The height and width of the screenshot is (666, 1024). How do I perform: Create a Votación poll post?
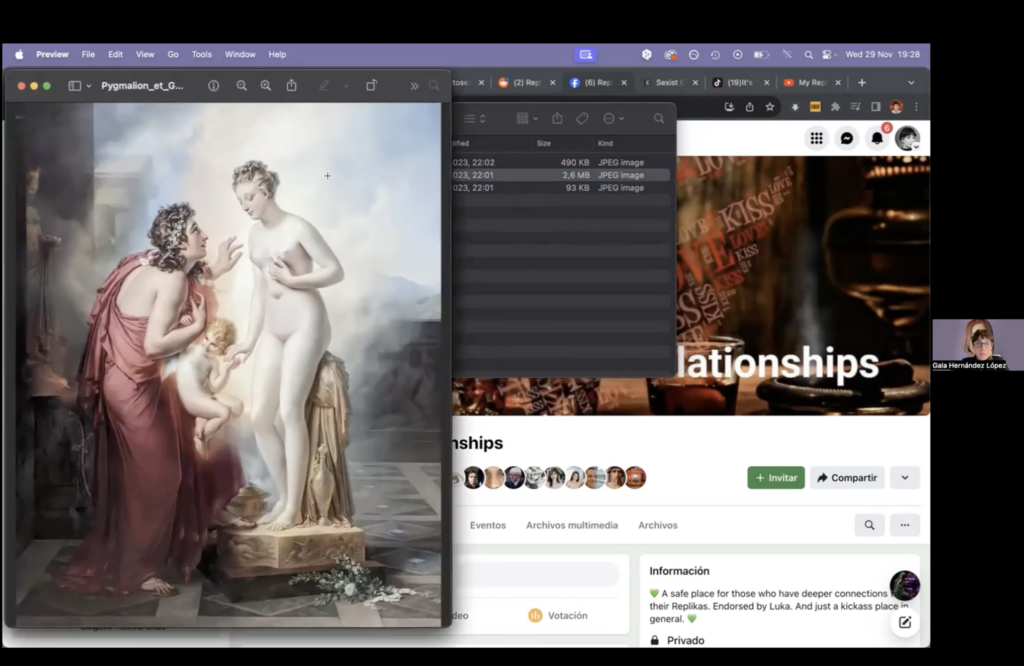pyautogui.click(x=558, y=616)
